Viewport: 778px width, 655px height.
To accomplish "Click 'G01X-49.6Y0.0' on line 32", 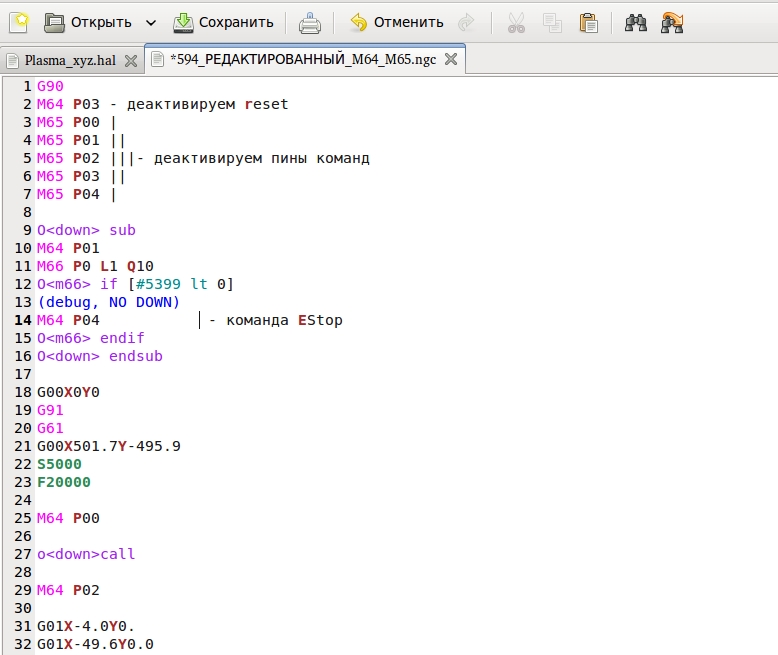I will click(95, 644).
